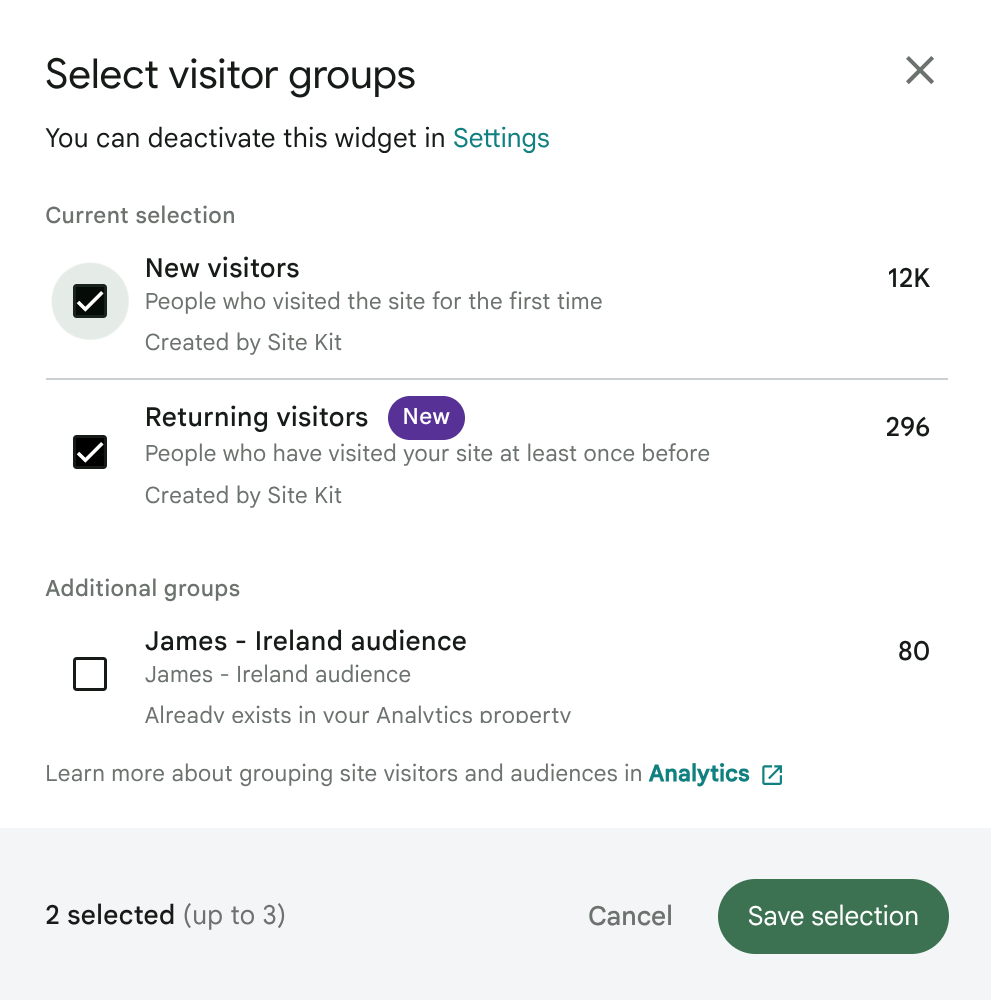The height and width of the screenshot is (1000, 991).
Task: Select the New visitors group title
Action: coord(222,268)
